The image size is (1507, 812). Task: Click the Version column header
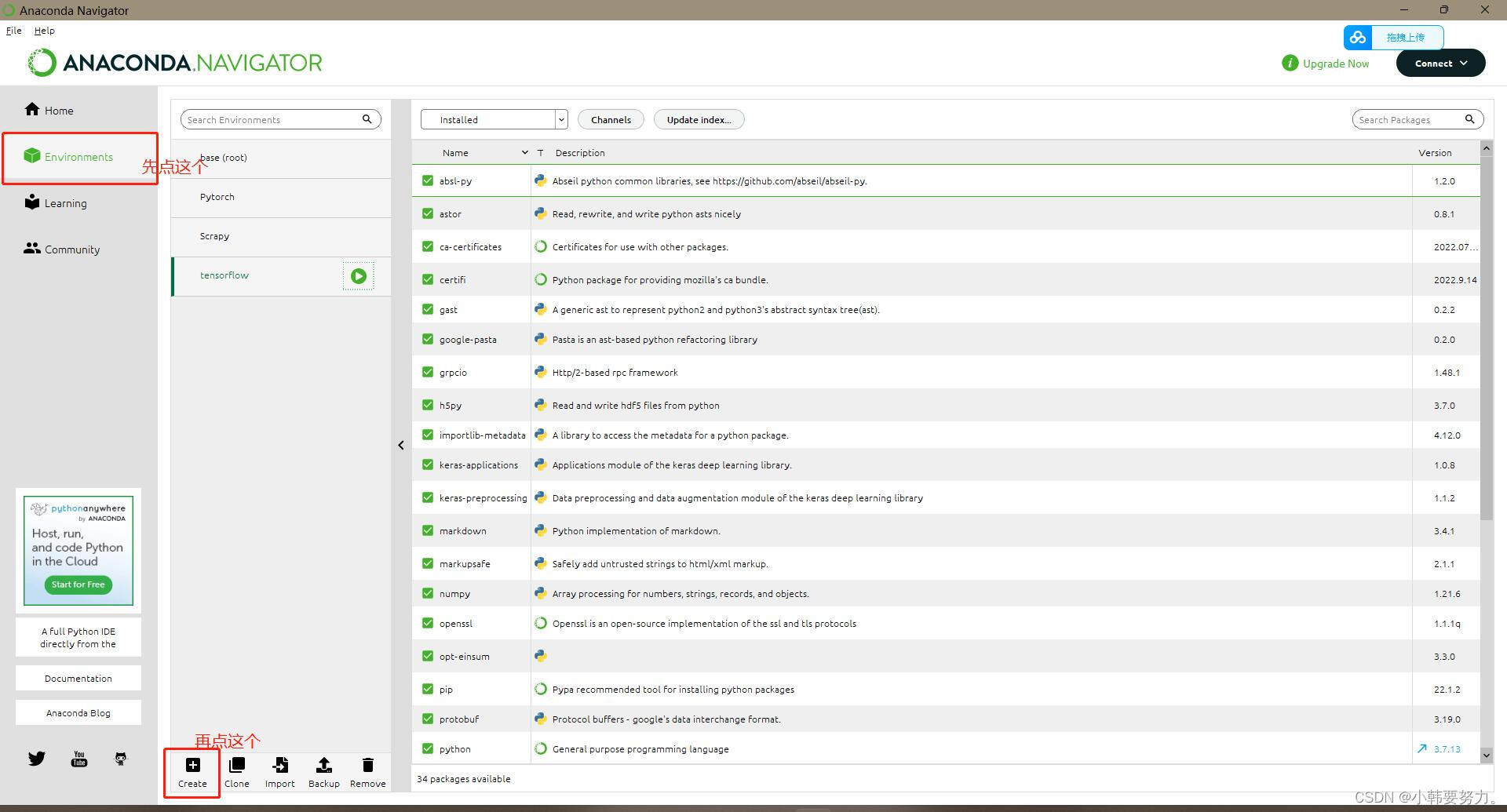point(1435,152)
